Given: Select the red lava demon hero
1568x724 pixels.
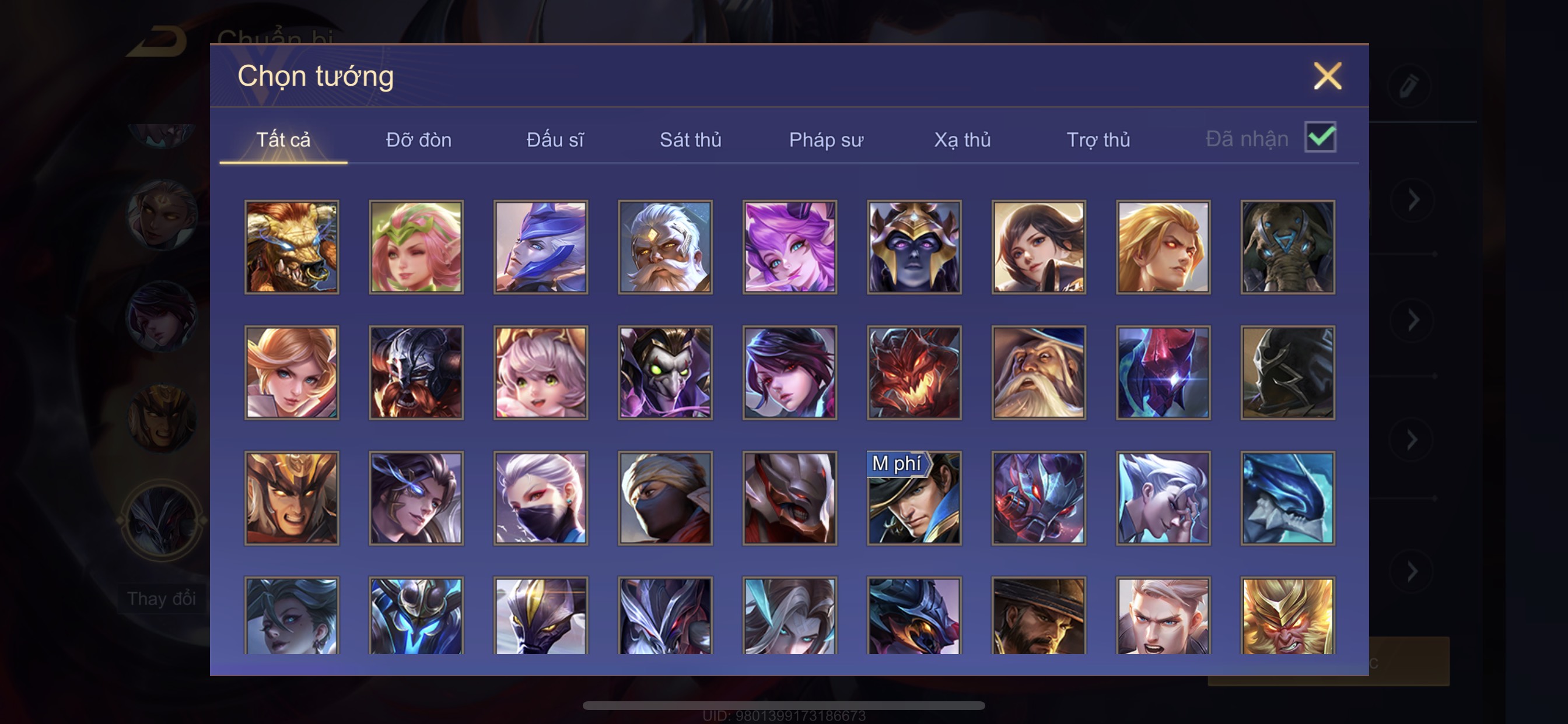Looking at the screenshot, I should pos(914,372).
